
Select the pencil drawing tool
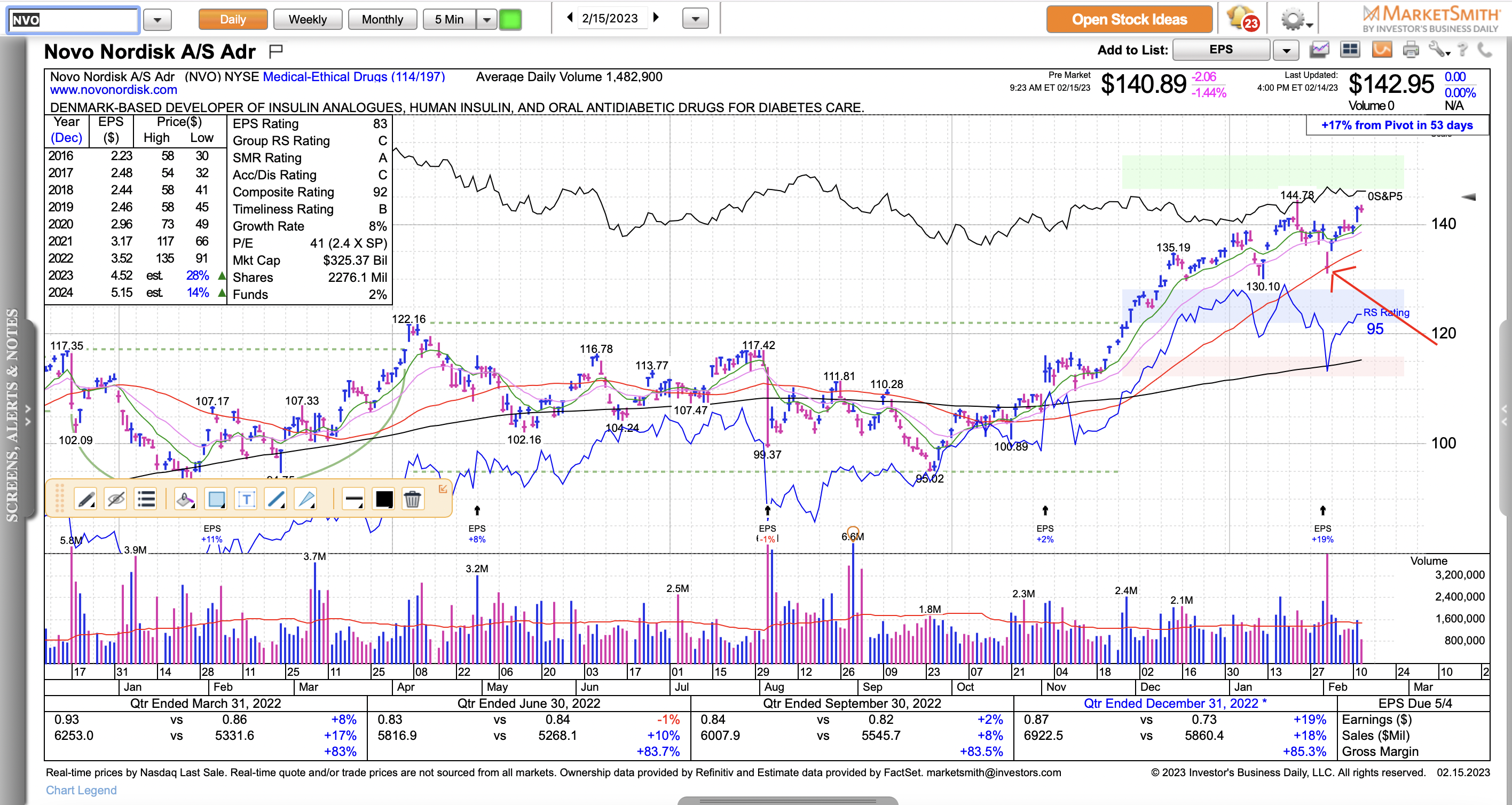coord(86,499)
